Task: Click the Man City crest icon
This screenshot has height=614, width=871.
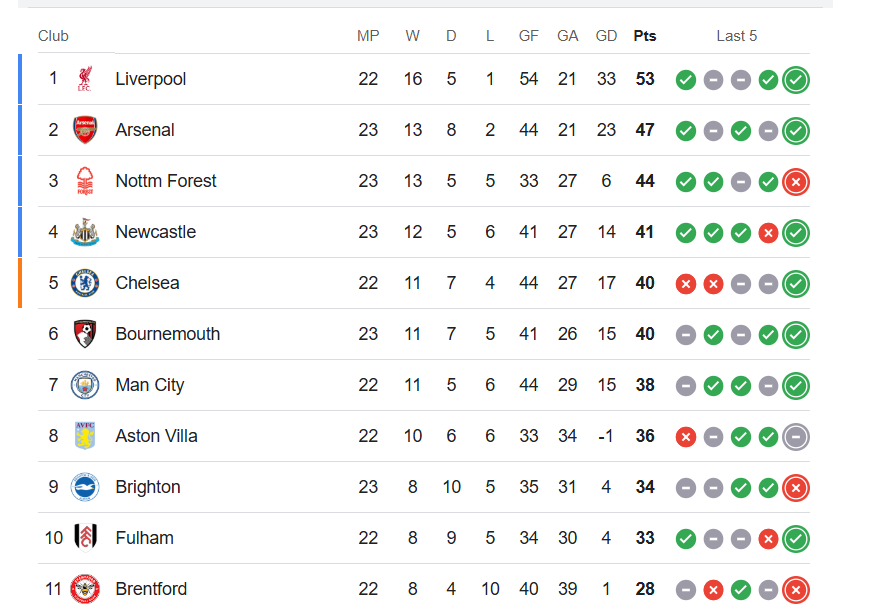Action: pyautogui.click(x=85, y=385)
